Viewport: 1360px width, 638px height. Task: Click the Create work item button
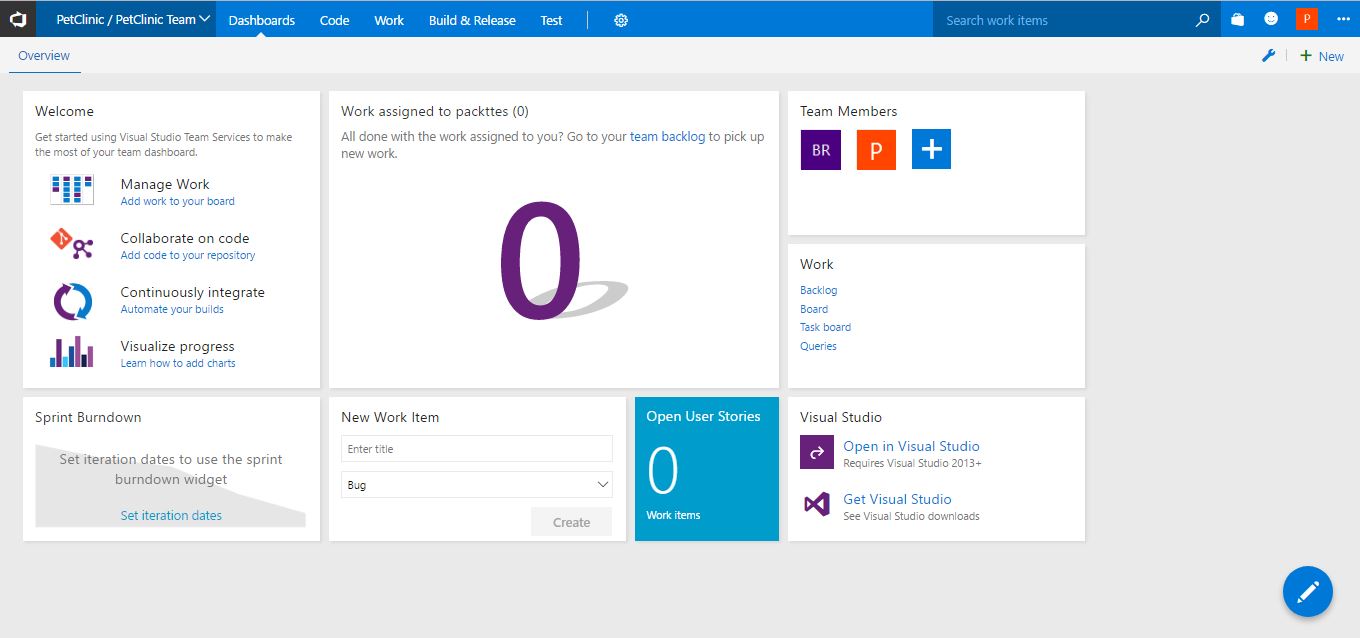click(x=571, y=522)
